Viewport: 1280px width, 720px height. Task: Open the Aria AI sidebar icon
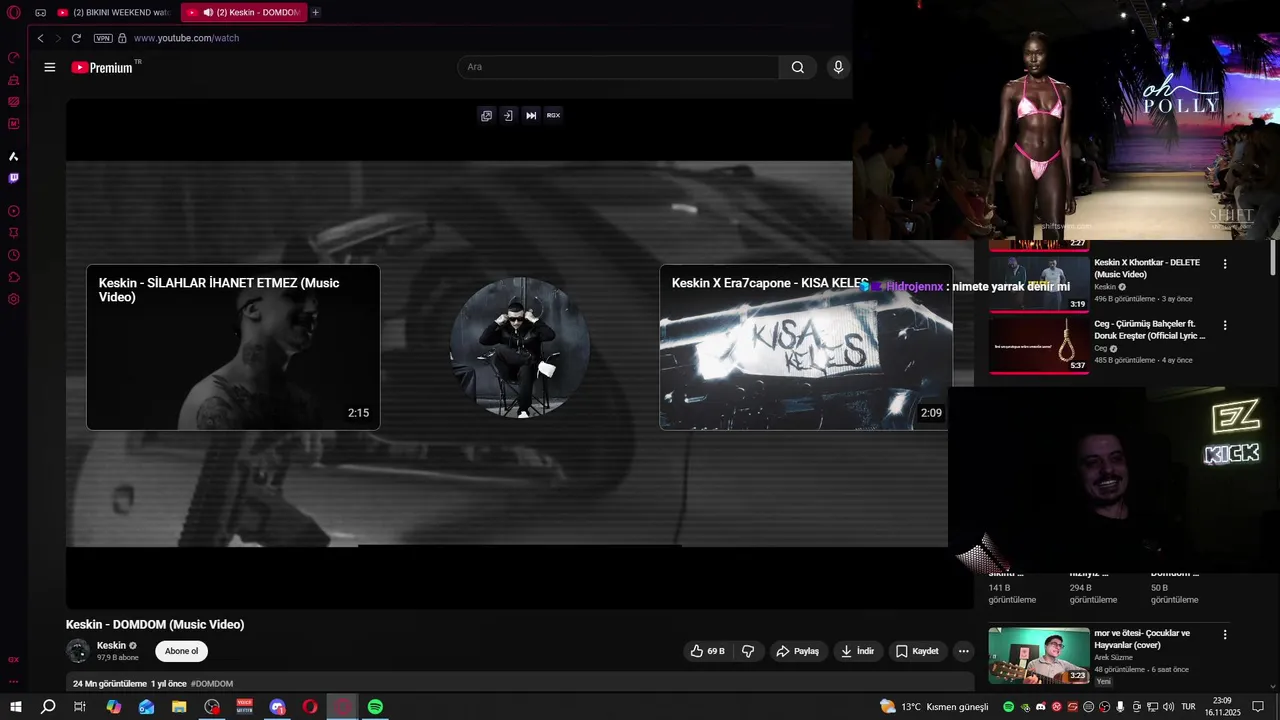14,156
